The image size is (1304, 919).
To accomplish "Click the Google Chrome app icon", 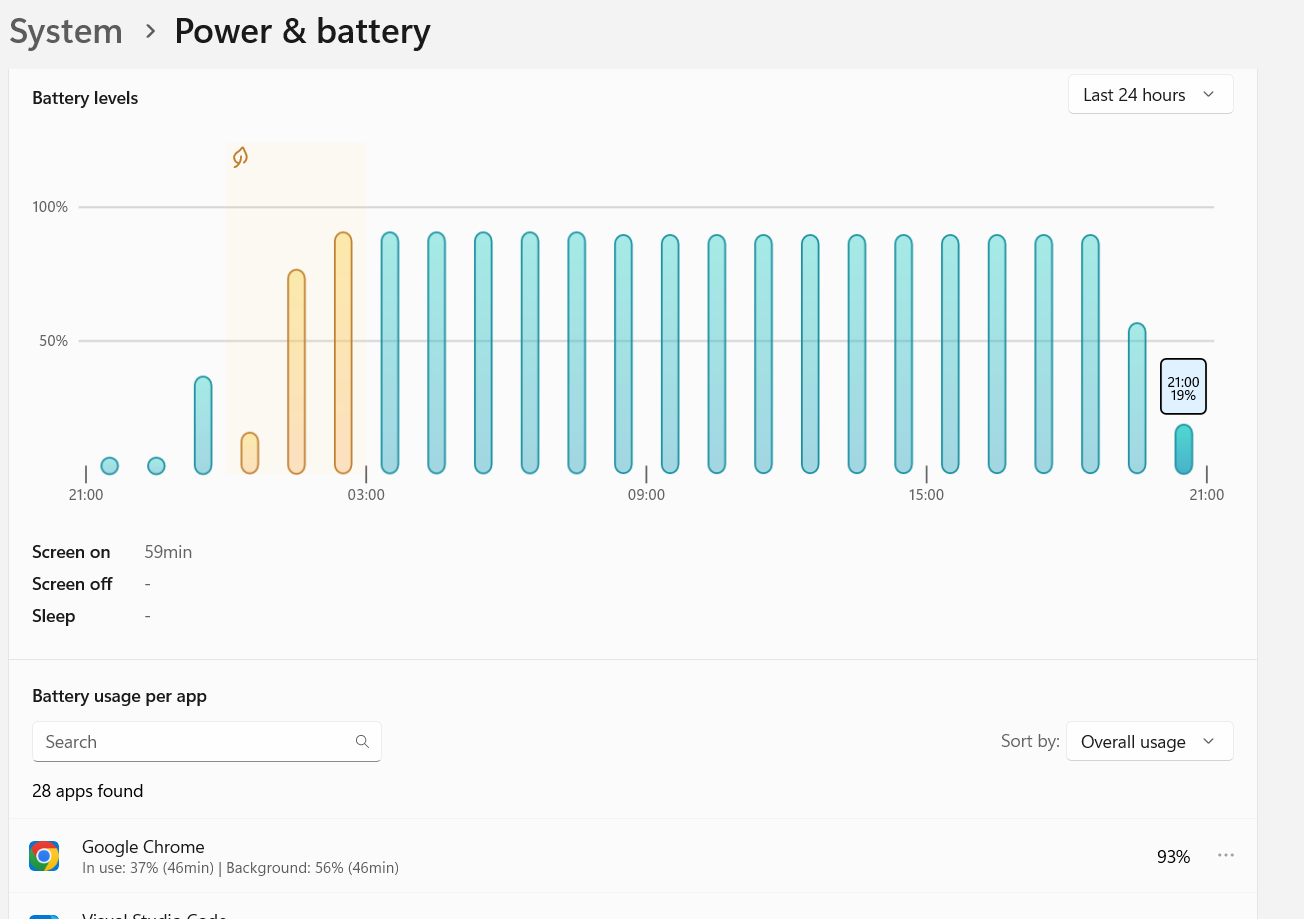I will pos(44,856).
